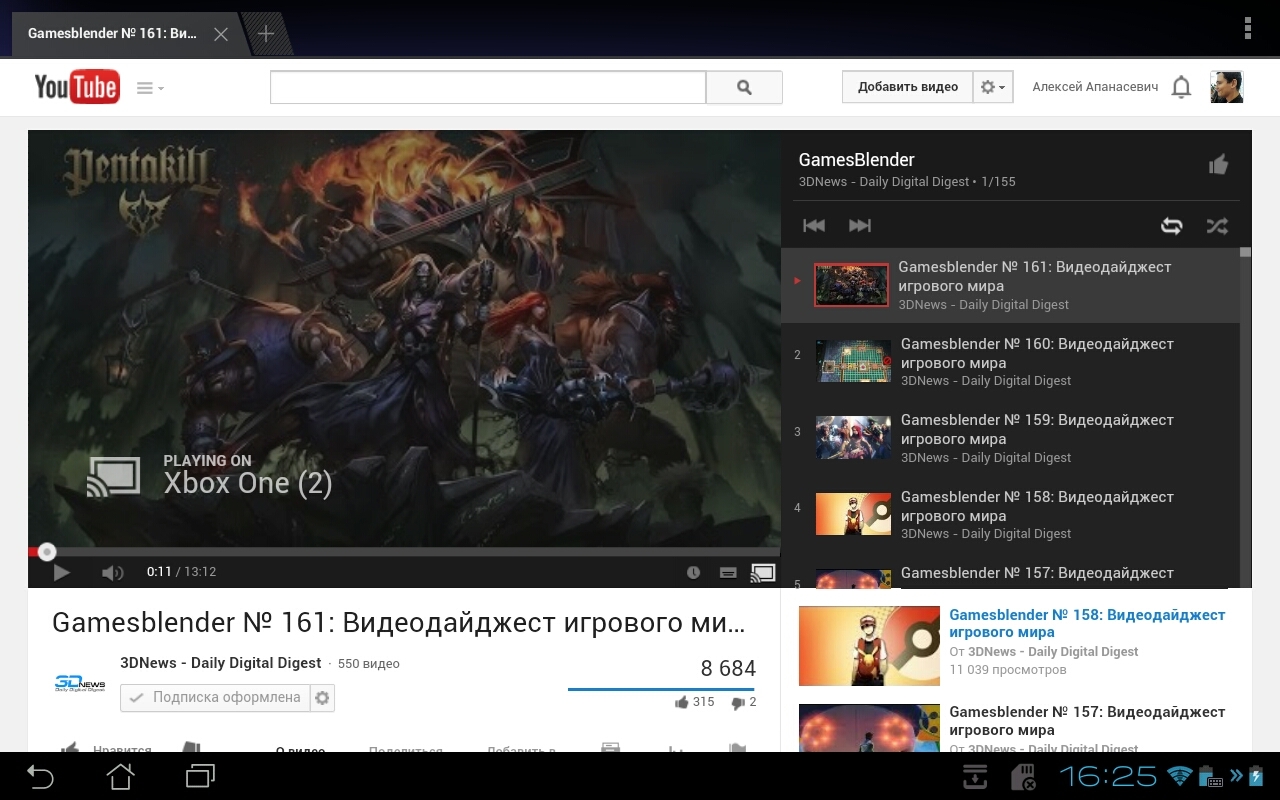Click the magnifier search button
The height and width of the screenshot is (800, 1280).
coord(744,87)
